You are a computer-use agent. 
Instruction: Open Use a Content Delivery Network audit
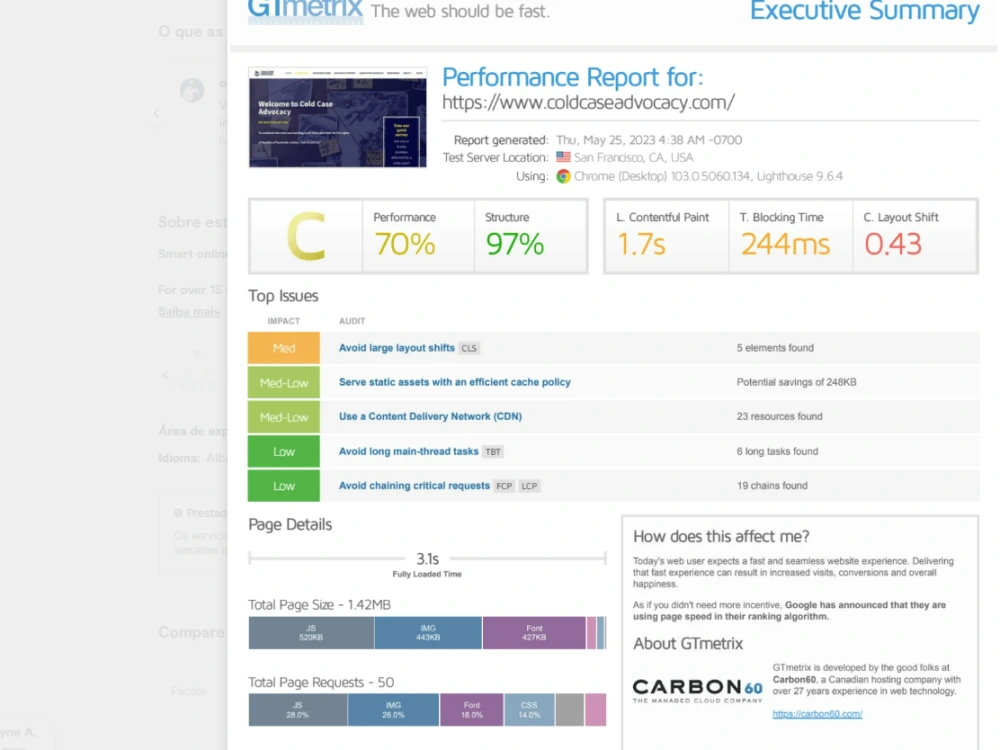(430, 416)
